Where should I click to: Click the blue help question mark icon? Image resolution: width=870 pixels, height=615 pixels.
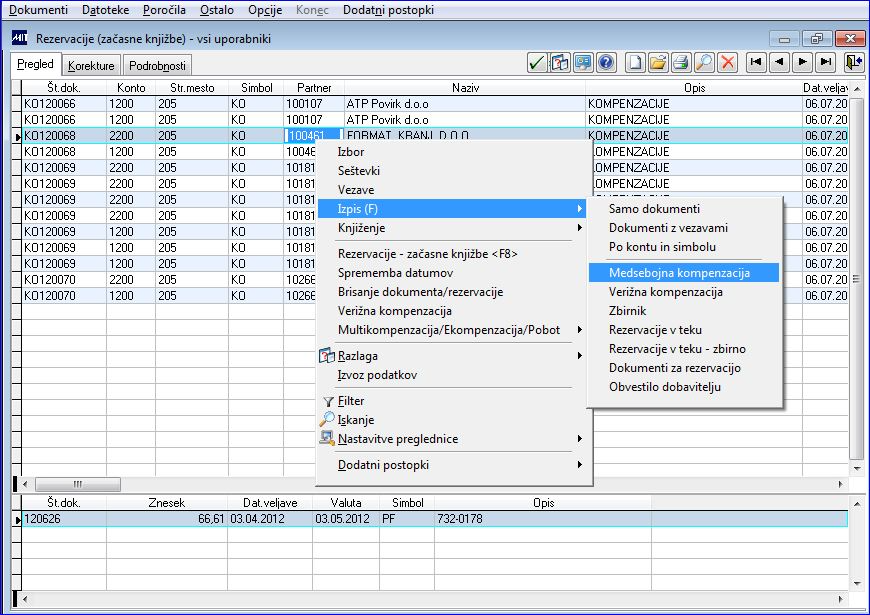tap(606, 63)
